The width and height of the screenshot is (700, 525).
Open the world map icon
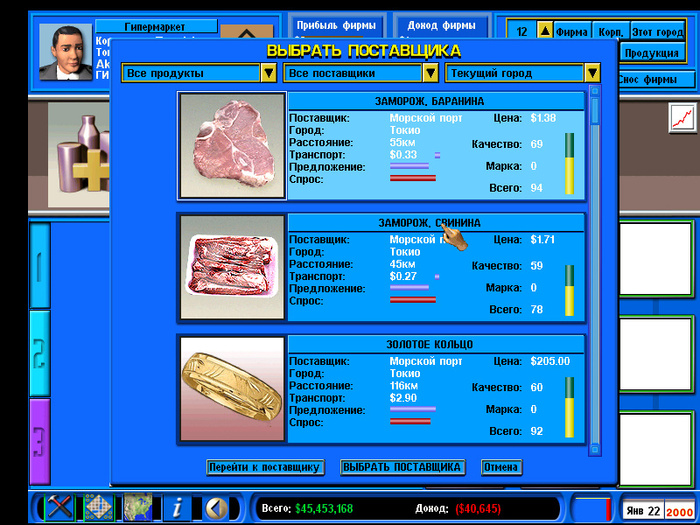pyautogui.click(x=137, y=507)
